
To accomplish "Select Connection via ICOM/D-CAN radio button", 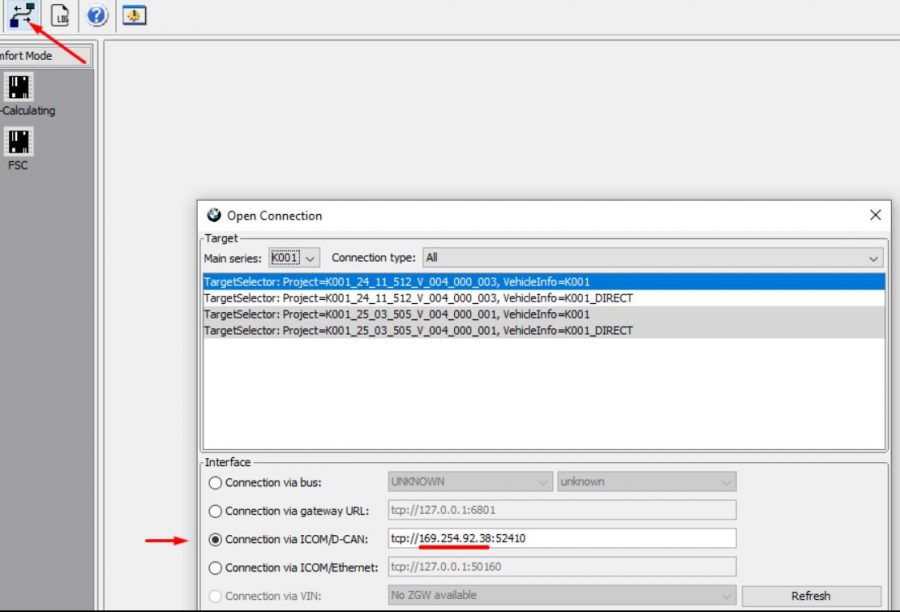I will 215,540.
